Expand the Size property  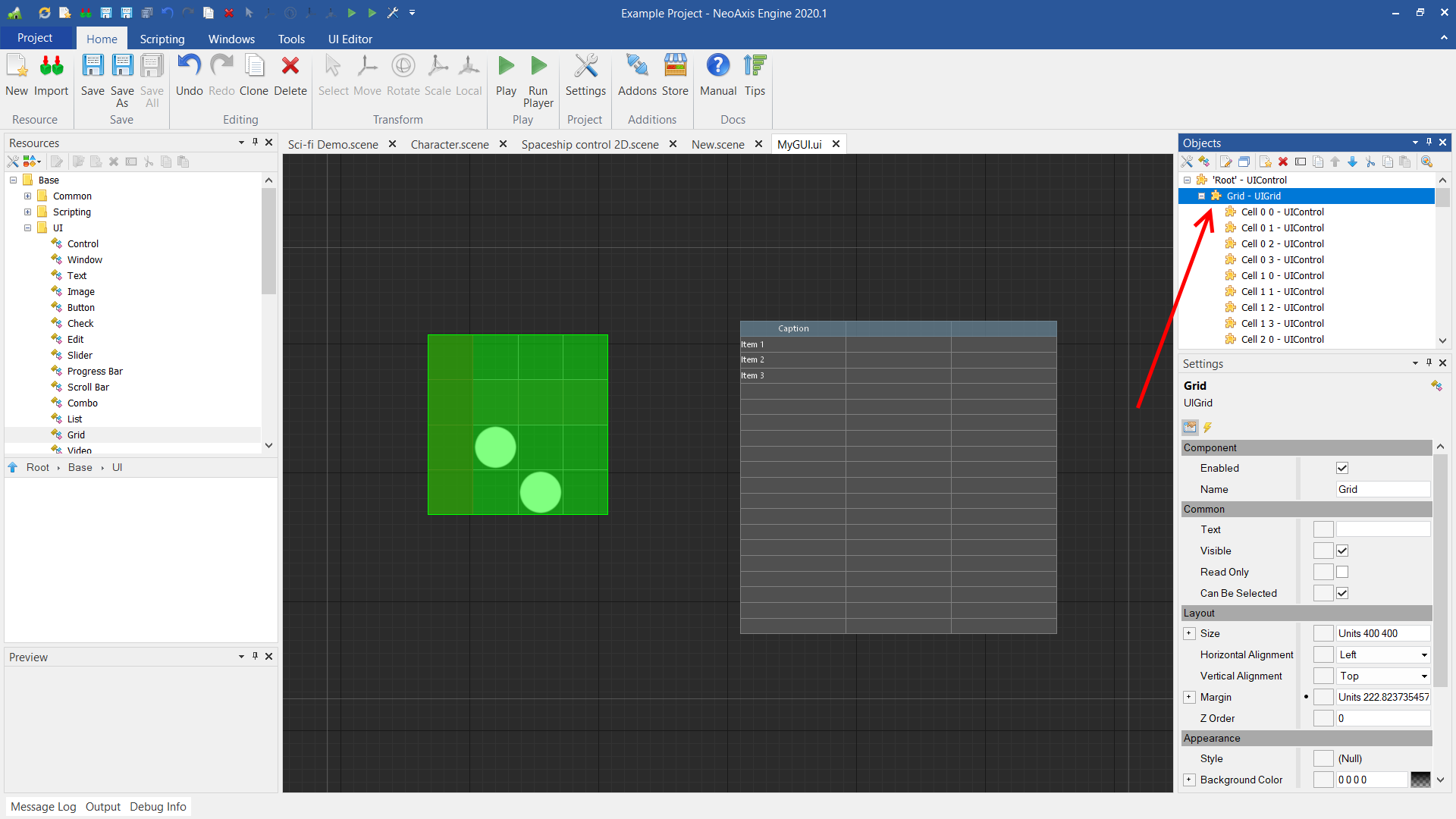tap(1189, 633)
